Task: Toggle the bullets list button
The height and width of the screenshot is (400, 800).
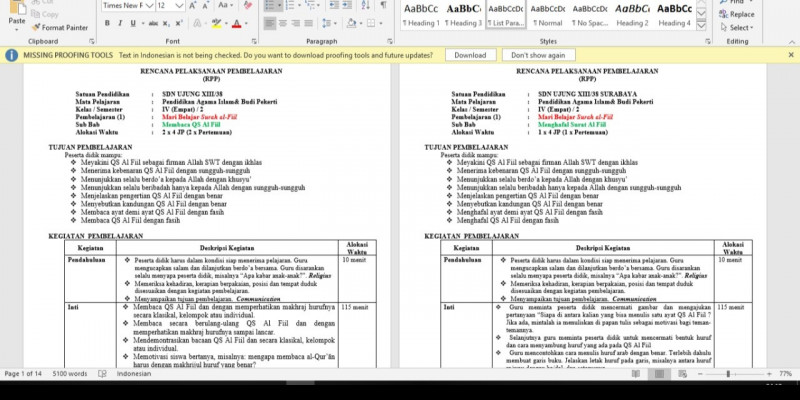Action: (x=270, y=6)
